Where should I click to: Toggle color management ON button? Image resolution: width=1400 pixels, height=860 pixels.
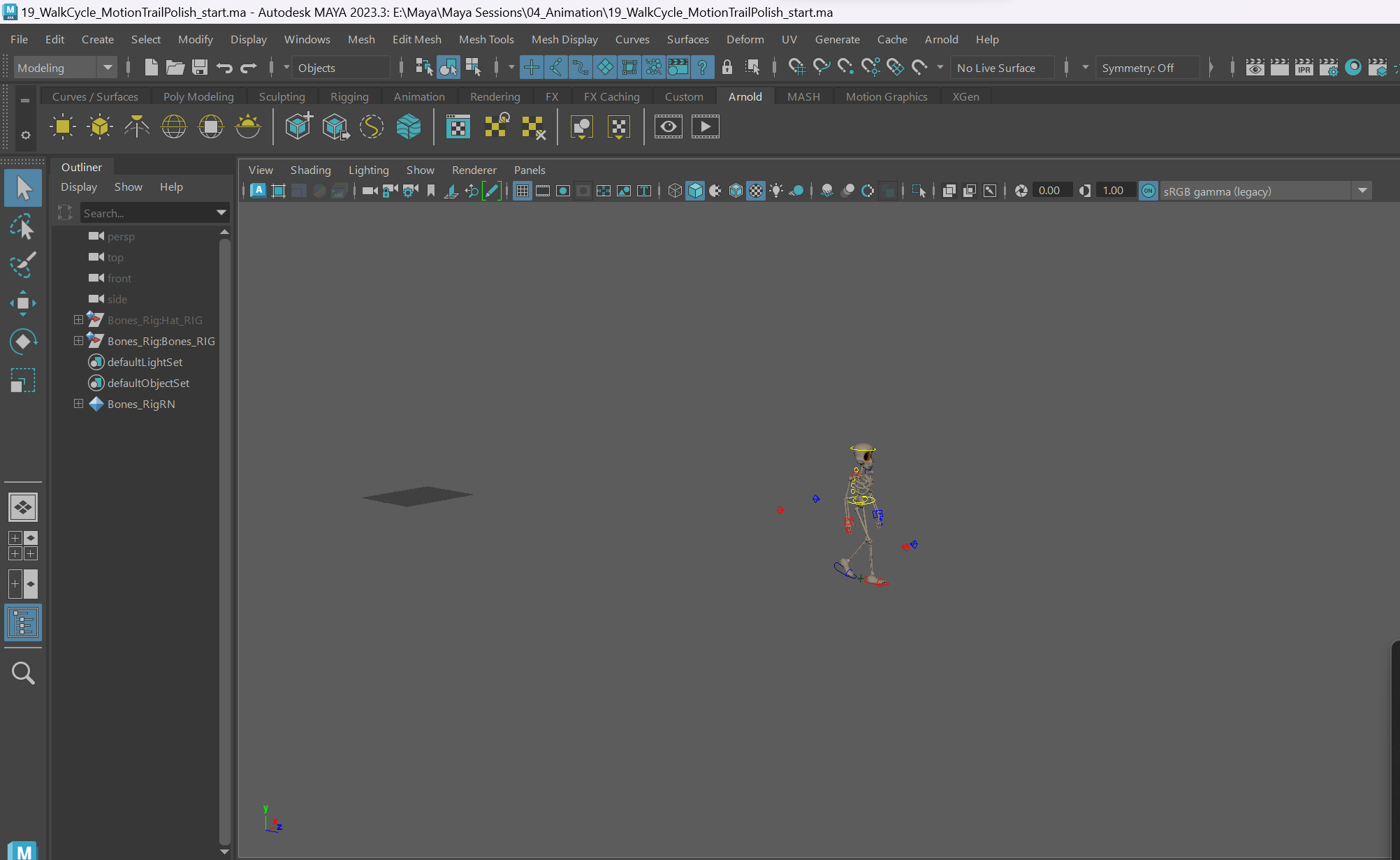point(1148,191)
